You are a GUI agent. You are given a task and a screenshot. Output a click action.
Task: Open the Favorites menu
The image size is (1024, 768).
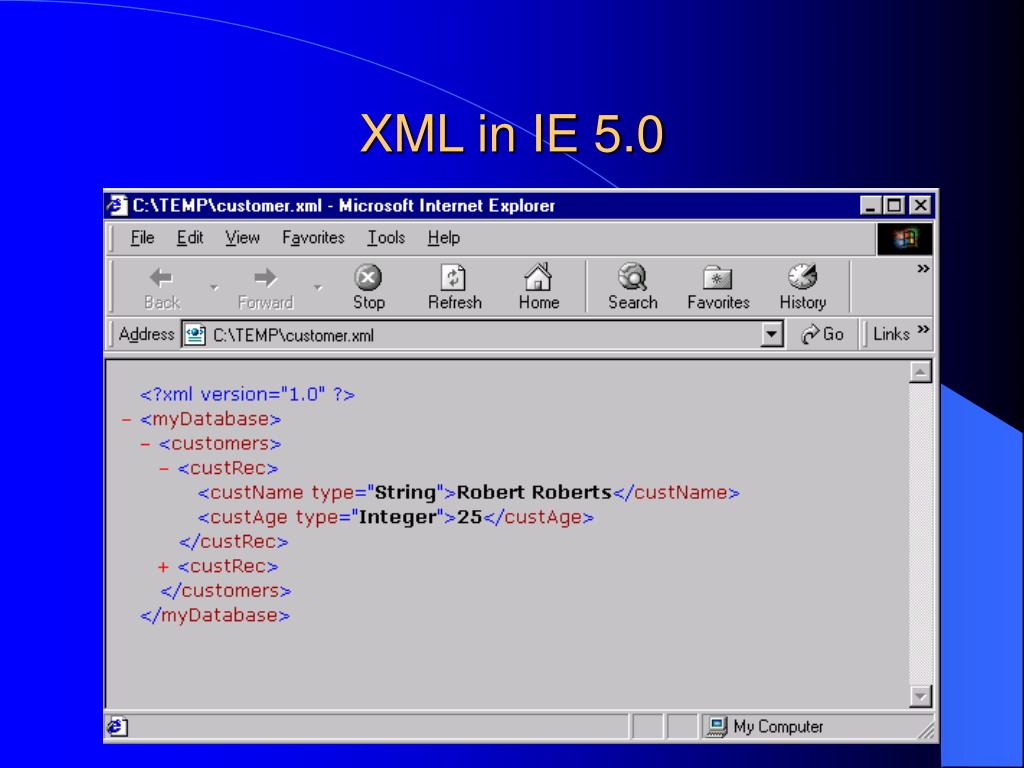[x=313, y=238]
